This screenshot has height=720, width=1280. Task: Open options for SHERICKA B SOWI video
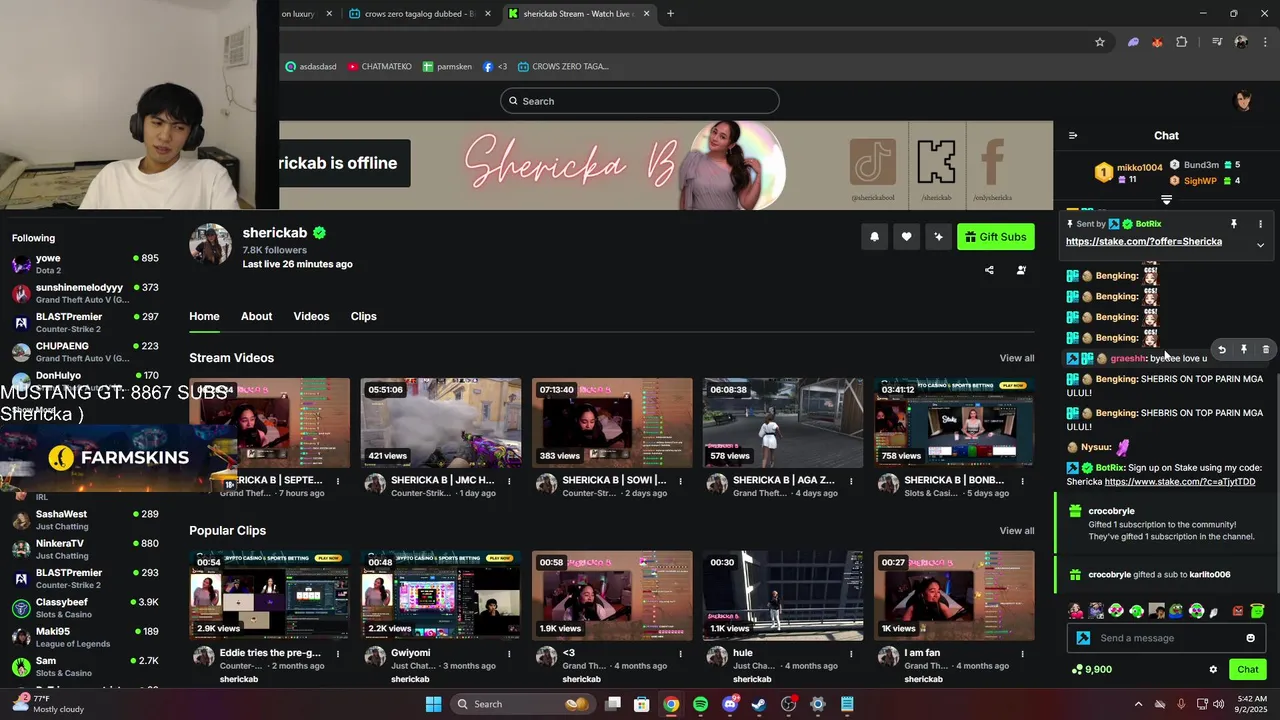pyautogui.click(x=680, y=481)
